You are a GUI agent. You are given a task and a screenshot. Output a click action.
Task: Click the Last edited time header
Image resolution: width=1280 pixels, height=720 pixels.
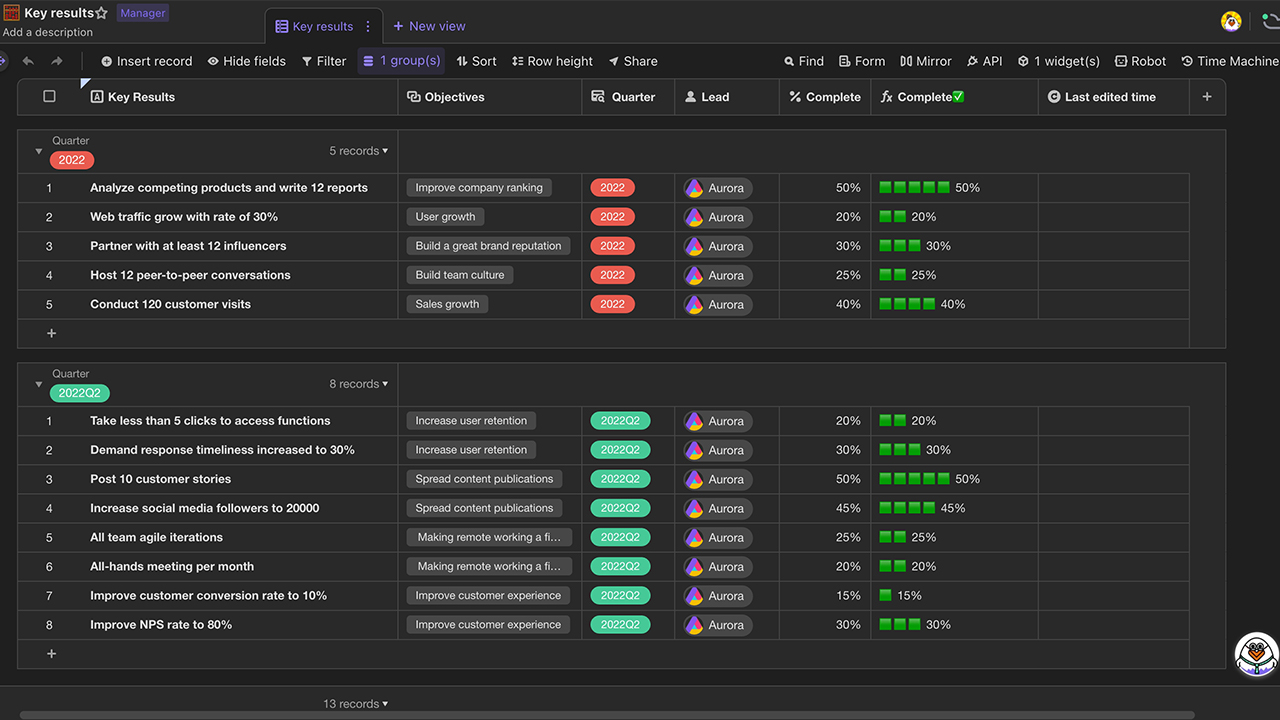click(x=1113, y=97)
